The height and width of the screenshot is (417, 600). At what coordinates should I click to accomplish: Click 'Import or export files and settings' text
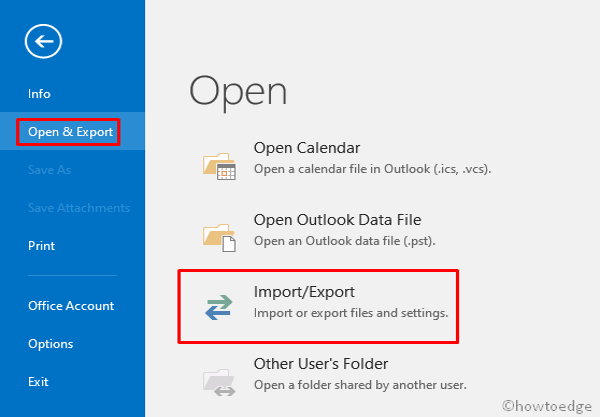coord(350,312)
